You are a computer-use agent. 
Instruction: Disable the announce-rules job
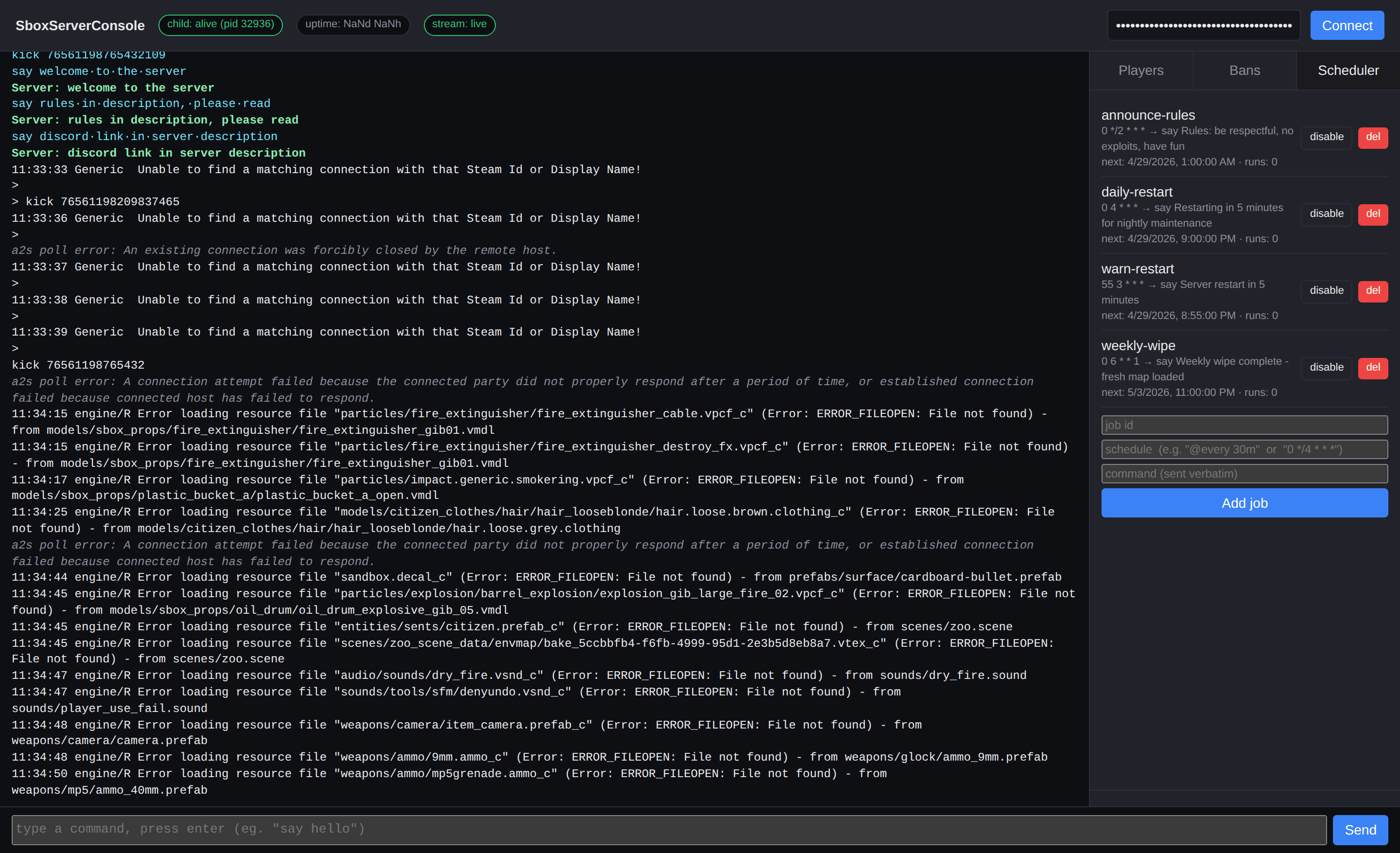click(1326, 137)
